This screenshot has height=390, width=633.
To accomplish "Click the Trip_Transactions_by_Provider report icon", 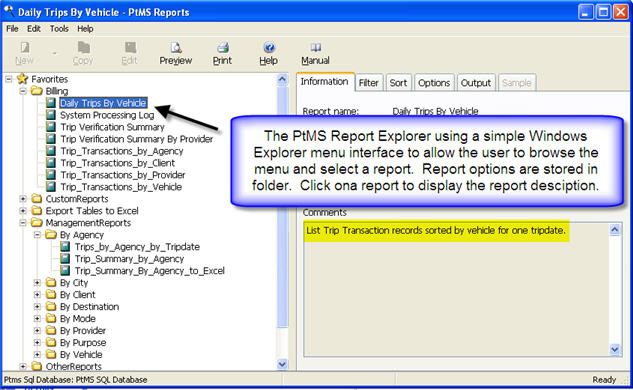I will click(51, 175).
